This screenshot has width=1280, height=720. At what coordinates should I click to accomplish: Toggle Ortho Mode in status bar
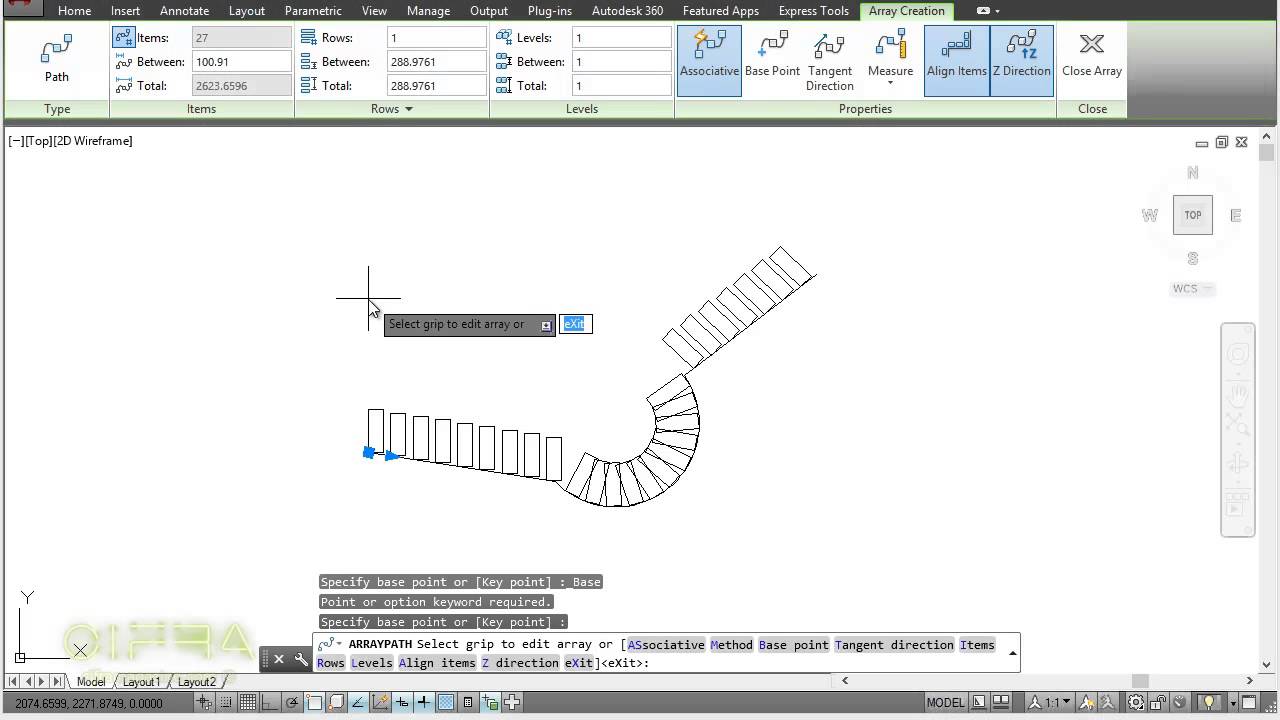click(x=269, y=702)
